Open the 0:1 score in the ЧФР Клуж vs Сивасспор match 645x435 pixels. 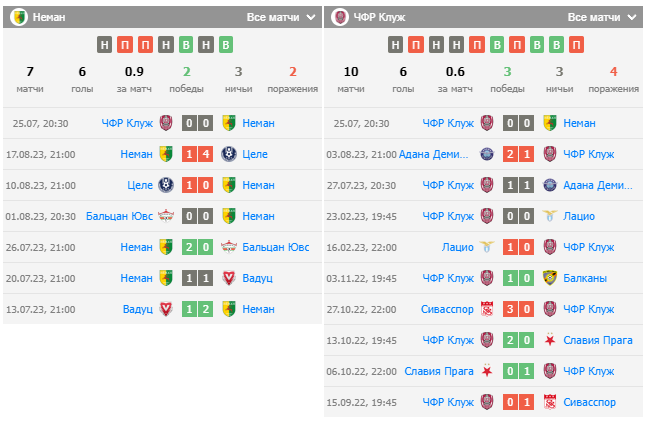[518, 402]
